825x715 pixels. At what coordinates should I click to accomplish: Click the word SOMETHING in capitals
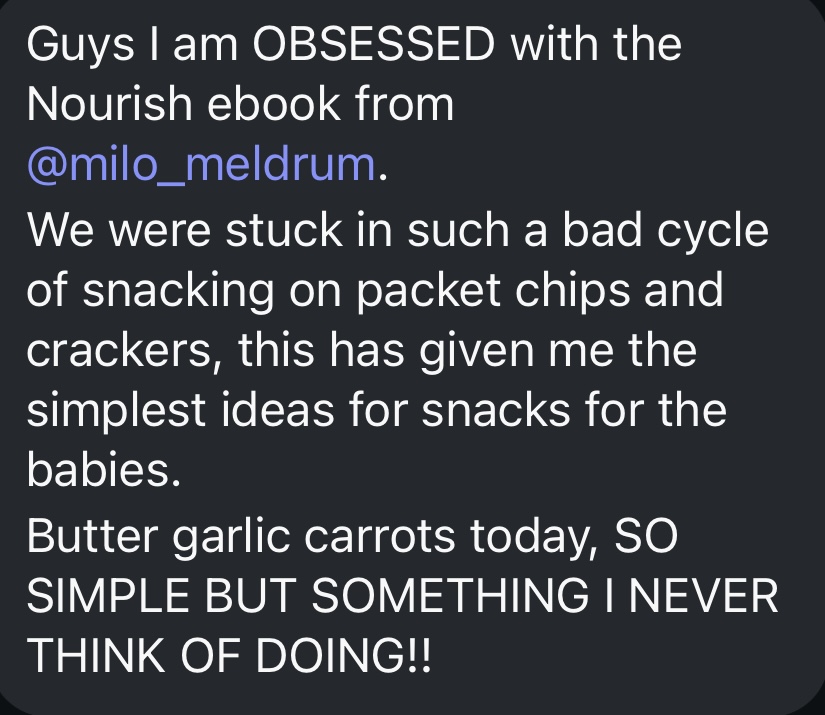tap(450, 596)
